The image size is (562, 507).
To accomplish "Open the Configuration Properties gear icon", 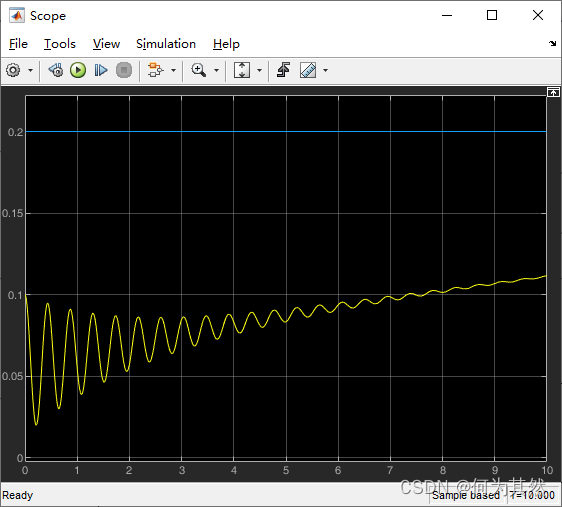I will point(13,70).
